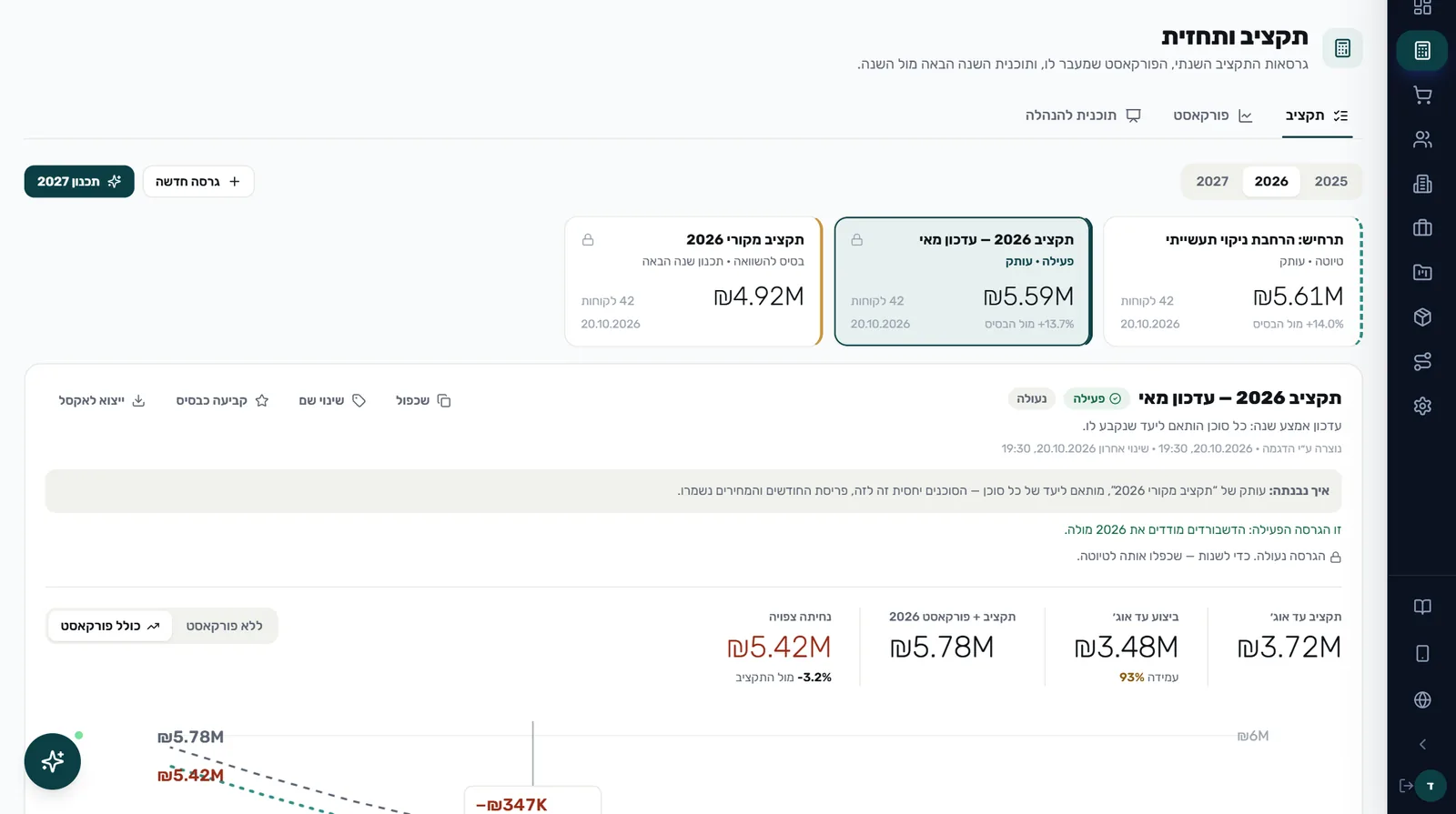Open the globe language sidebar icon
Viewport: 1456px width, 814px height.
[x=1422, y=699]
